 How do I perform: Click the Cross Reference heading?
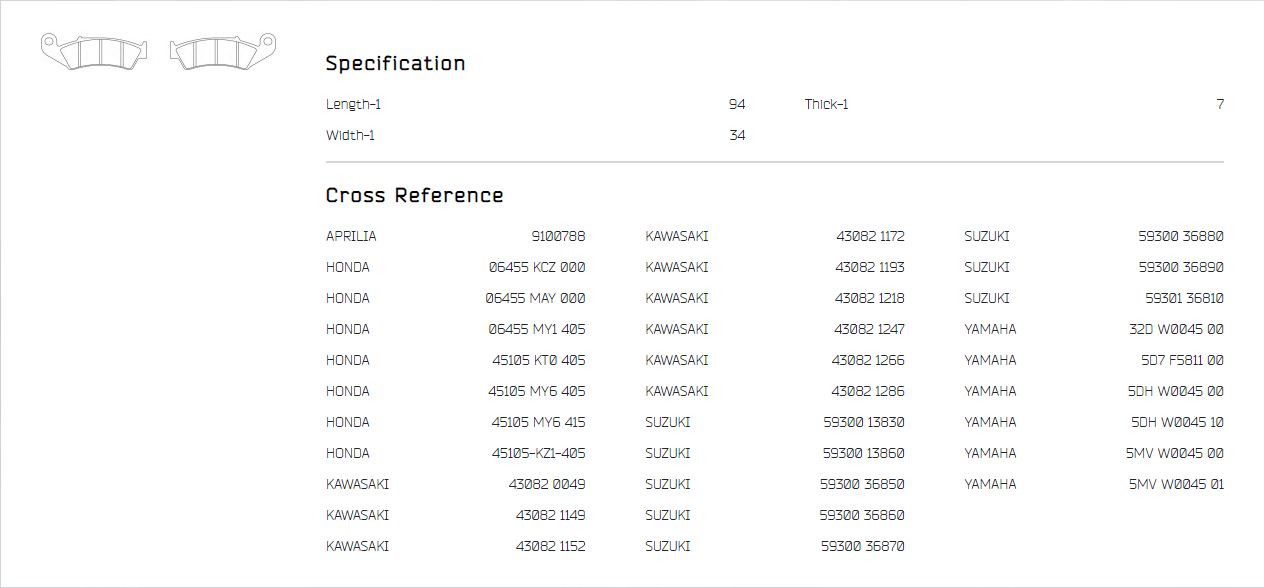414,195
